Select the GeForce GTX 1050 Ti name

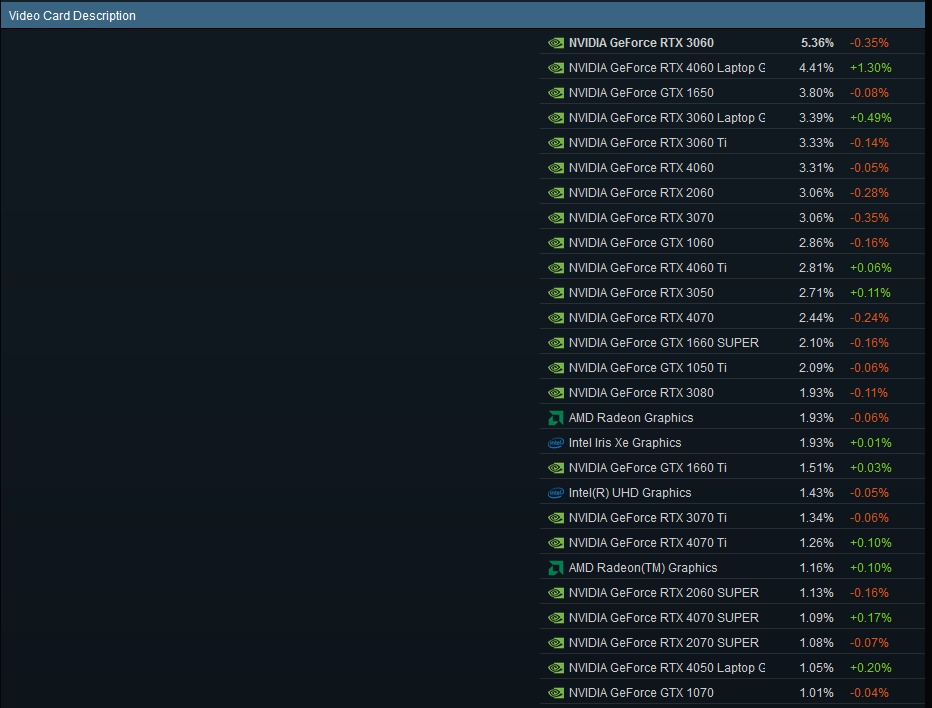[x=648, y=367]
